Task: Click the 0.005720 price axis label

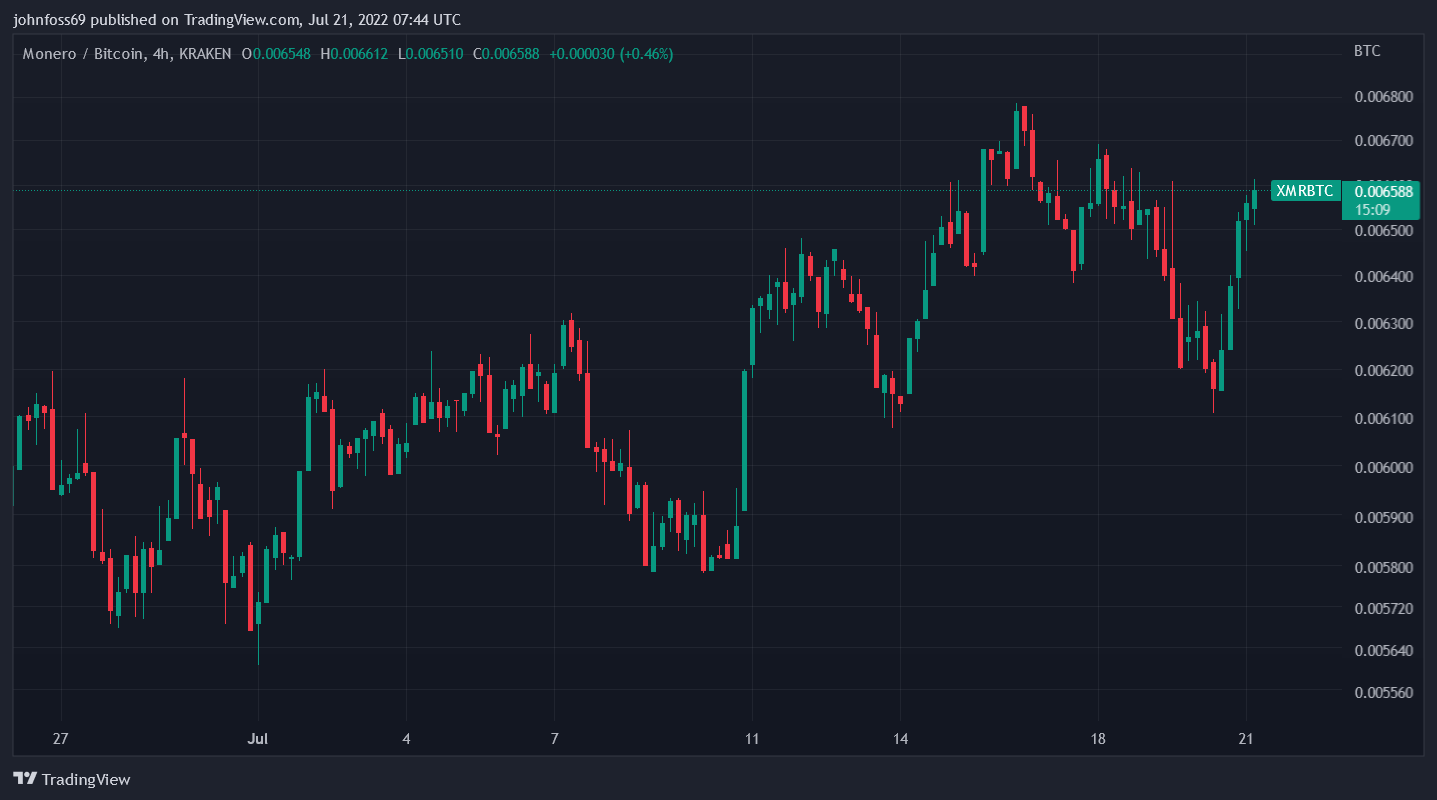Action: (x=1384, y=608)
